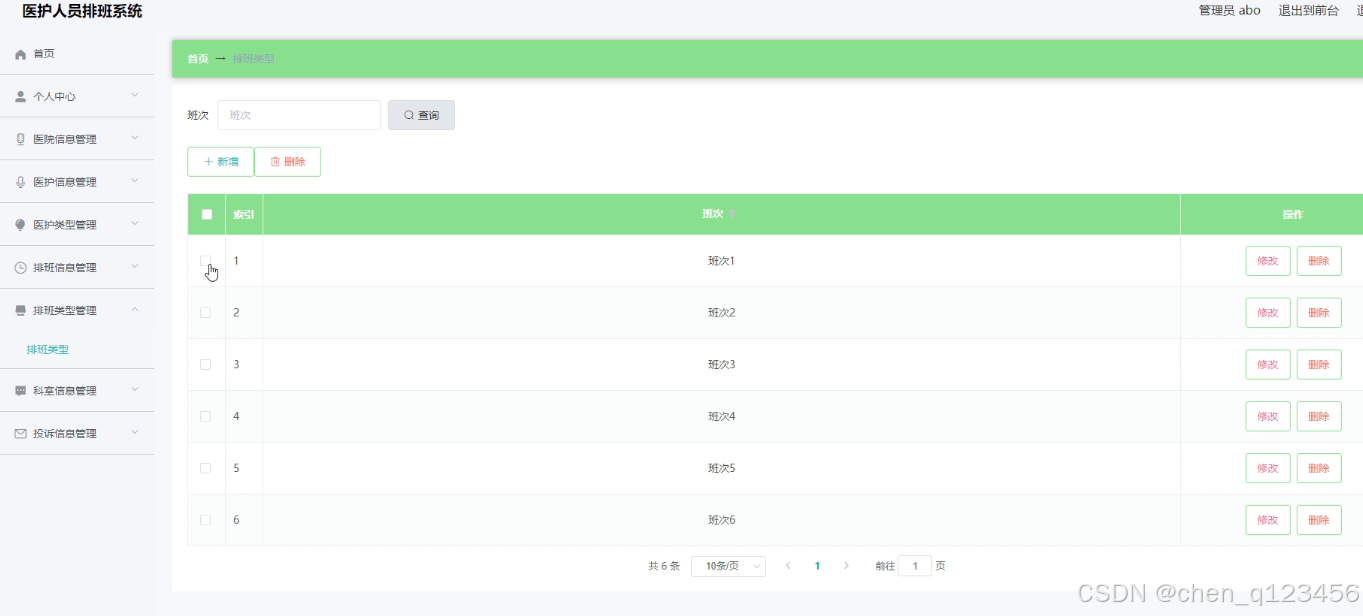The width and height of the screenshot is (1363, 616).
Task: Collapse the 排班类型管理 menu chevron
Action: (x=135, y=310)
